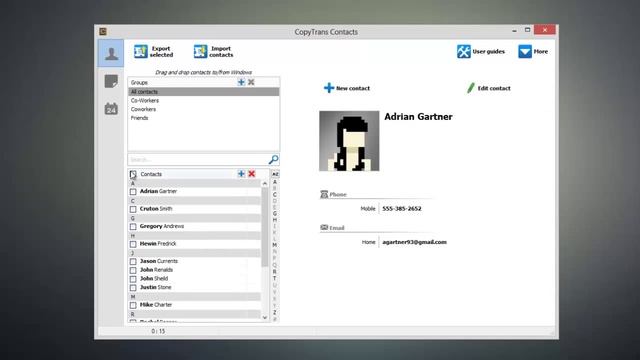Click the Import contacts icon

200,51
